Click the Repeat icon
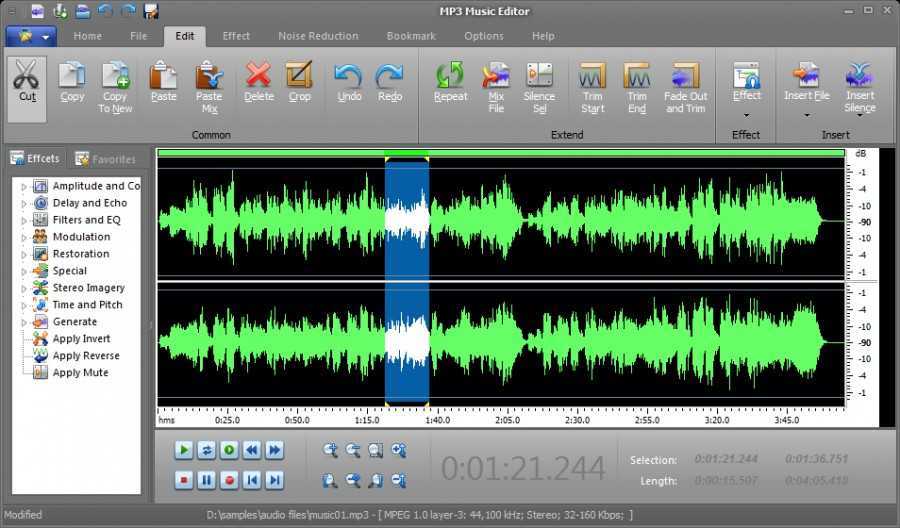 coord(451,75)
